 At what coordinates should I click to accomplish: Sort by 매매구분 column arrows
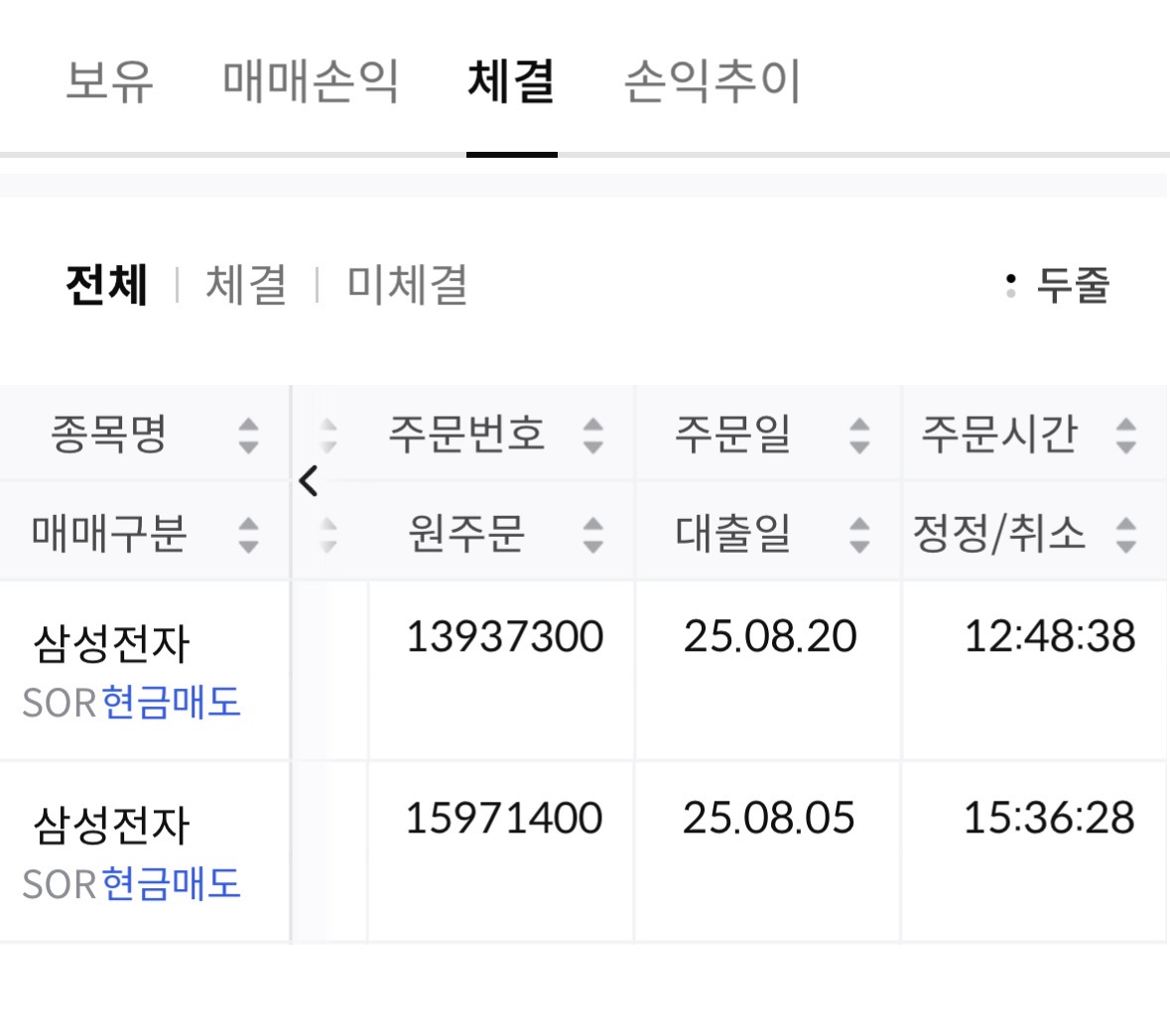tap(248, 534)
